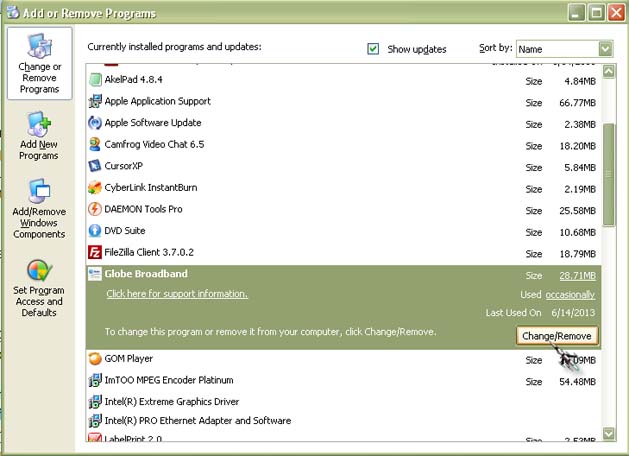629x456 pixels.
Task: Toggle the Show updates checkbox
Action: pos(373,49)
